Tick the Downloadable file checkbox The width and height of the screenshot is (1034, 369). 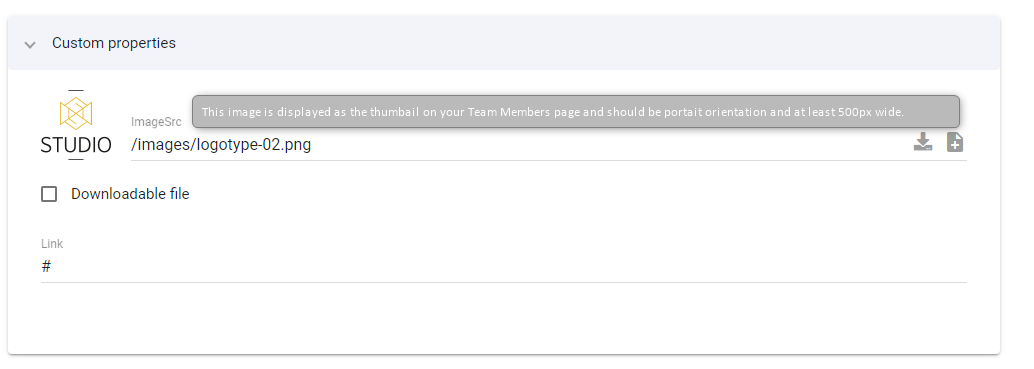(x=49, y=194)
